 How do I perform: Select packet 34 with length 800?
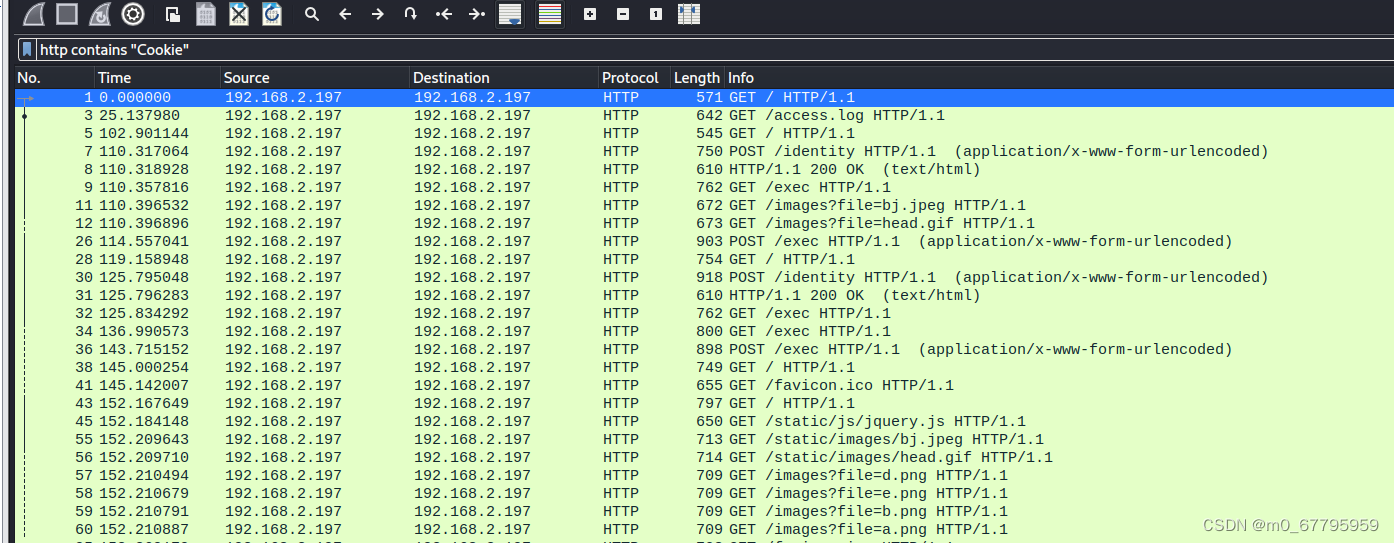pyautogui.click(x=704, y=332)
